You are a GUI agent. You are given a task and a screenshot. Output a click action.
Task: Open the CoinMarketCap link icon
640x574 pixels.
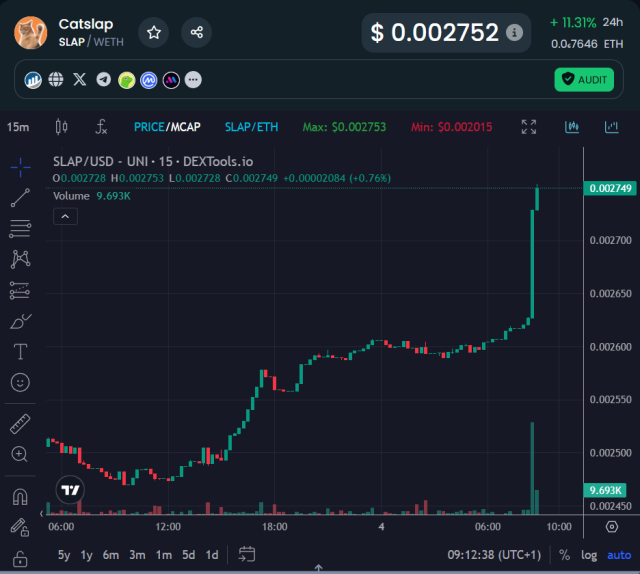click(149, 80)
